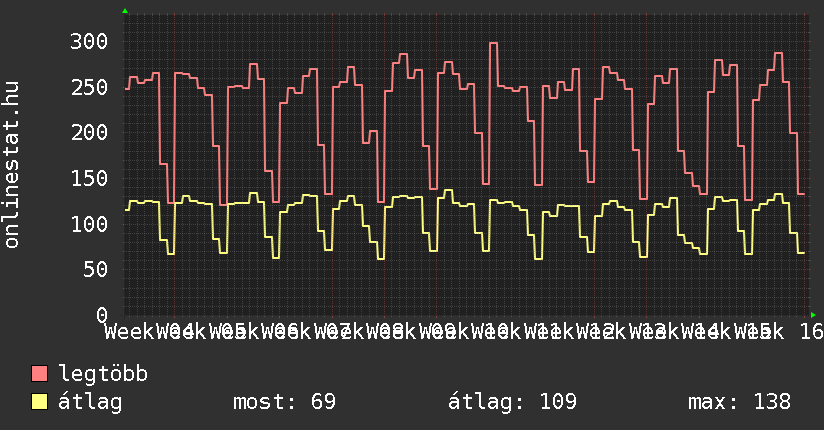Click the vertical onlinestat.hu axis title
Image resolution: width=824 pixels, height=430 pixels.
coord(13,165)
